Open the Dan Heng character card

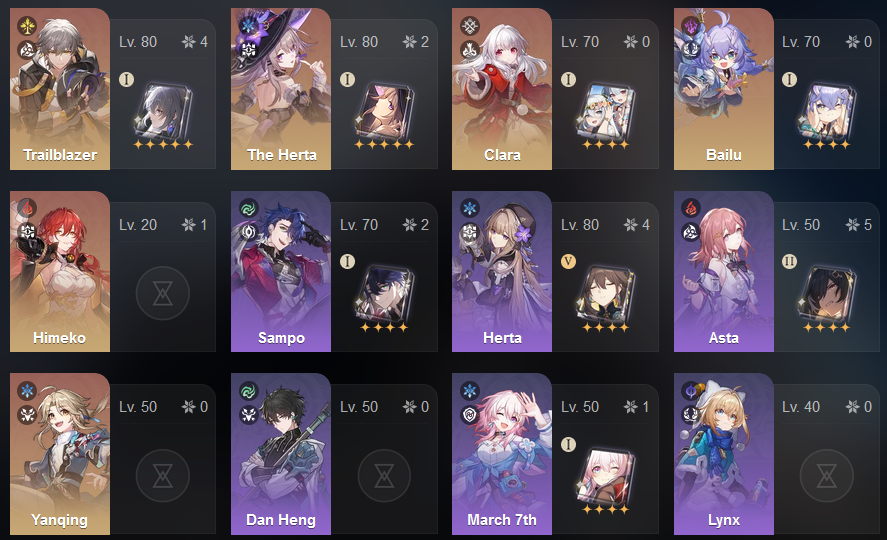pos(281,454)
